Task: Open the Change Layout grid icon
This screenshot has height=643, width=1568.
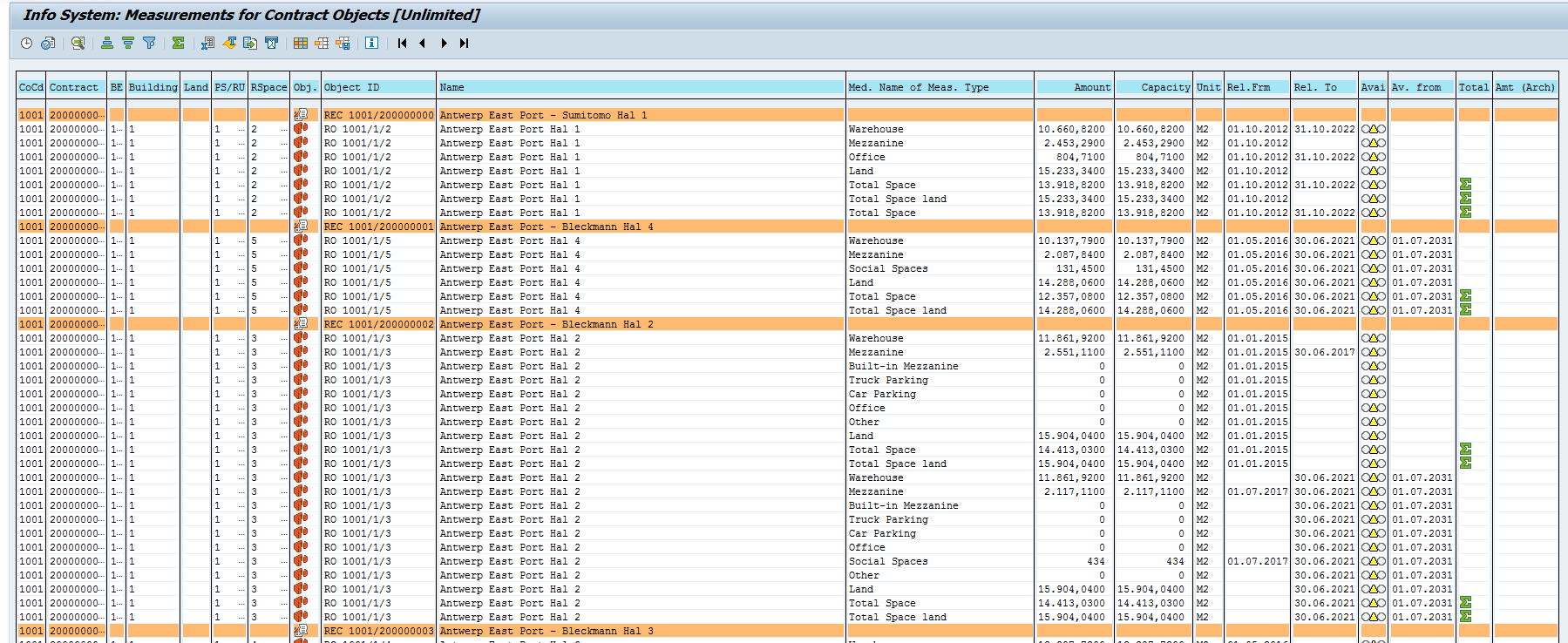Action: [x=301, y=43]
